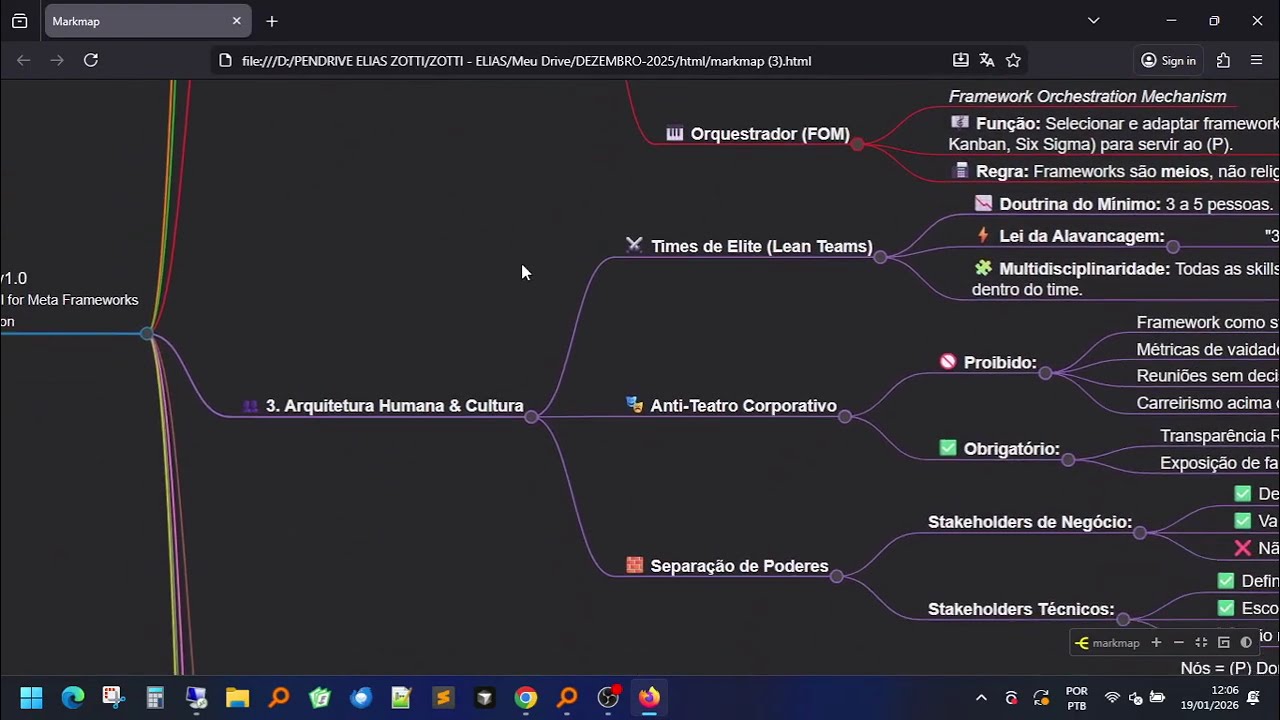The image size is (1280, 720).
Task: Open Calculator from taskbar
Action: [155, 698]
